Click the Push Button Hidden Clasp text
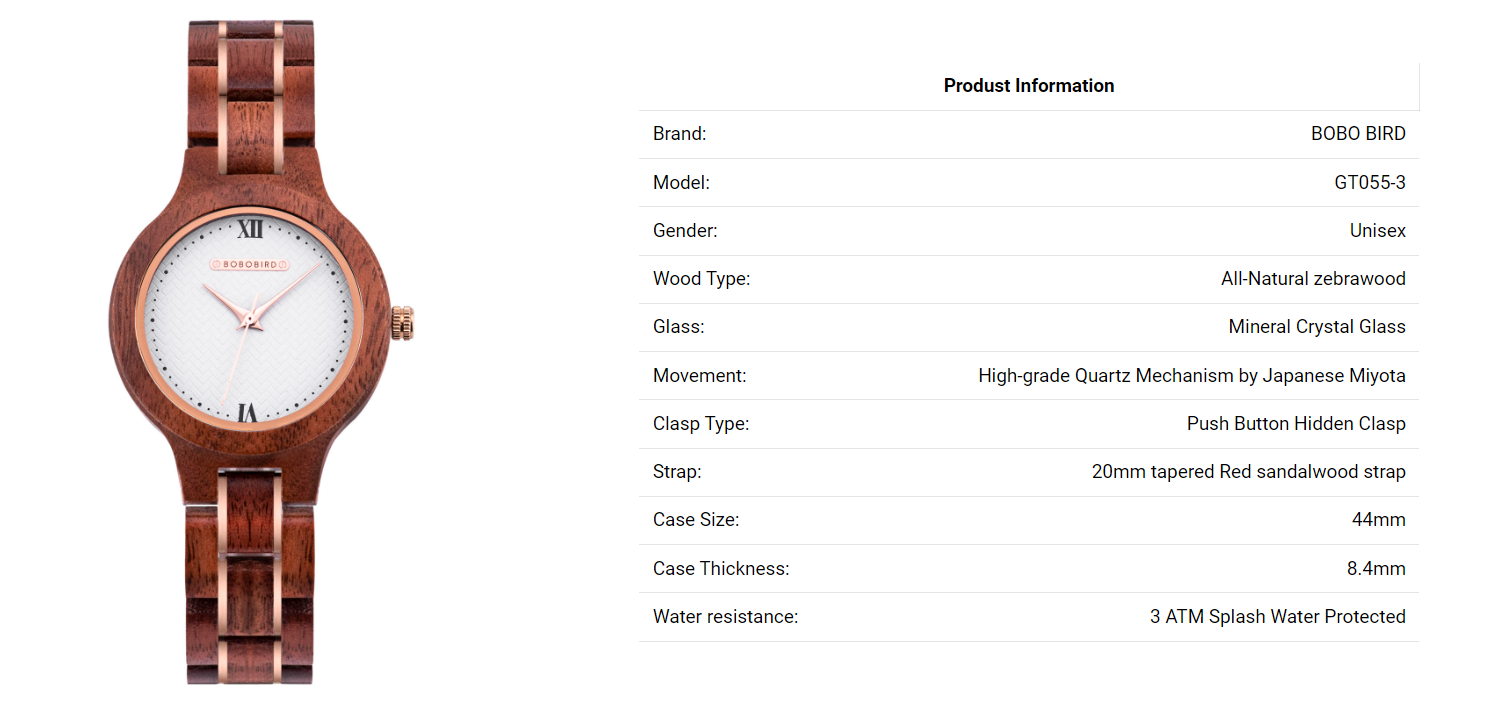This screenshot has width=1489, height=711. [1296, 424]
